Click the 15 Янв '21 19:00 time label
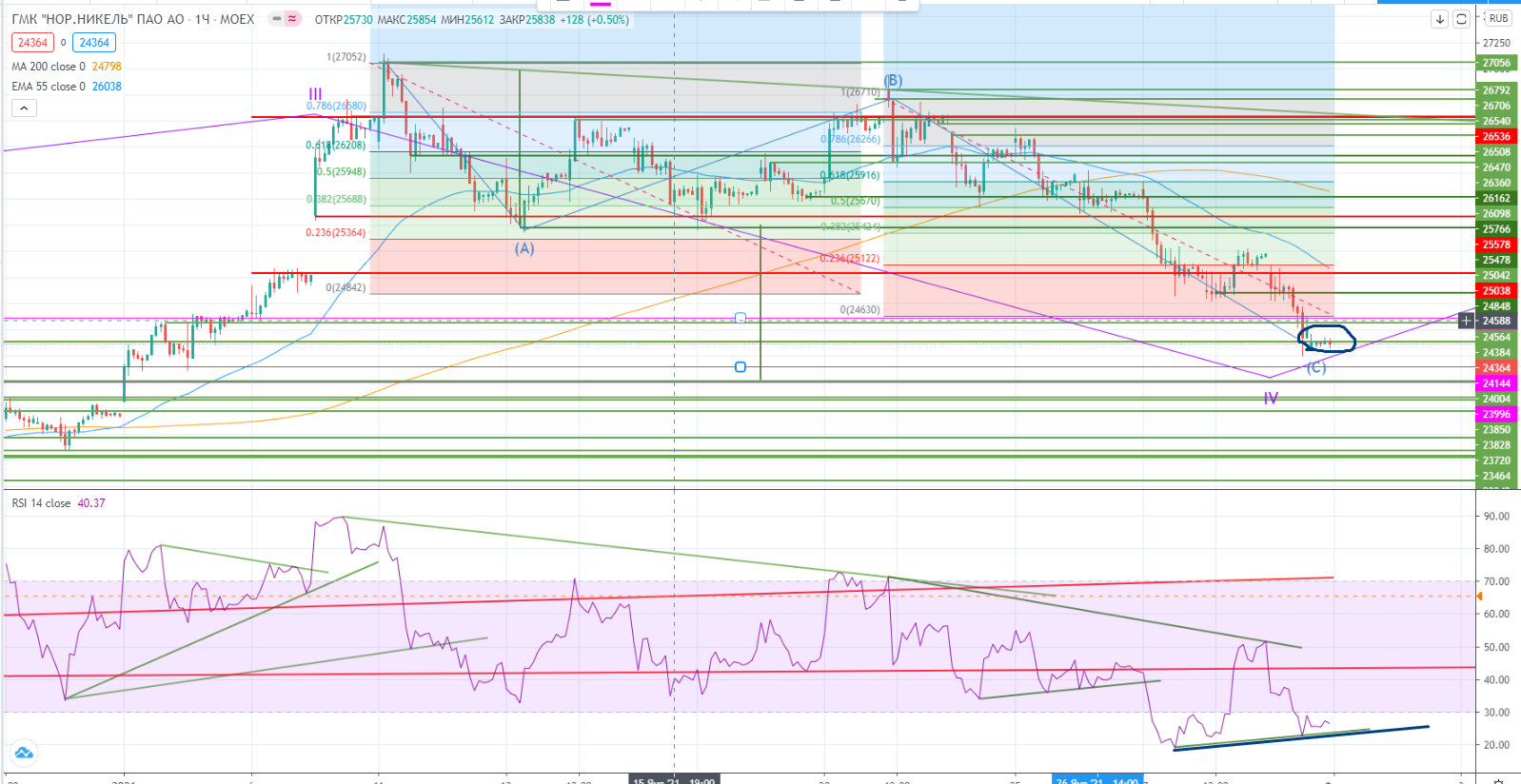The height and width of the screenshot is (784, 1521). tap(674, 780)
